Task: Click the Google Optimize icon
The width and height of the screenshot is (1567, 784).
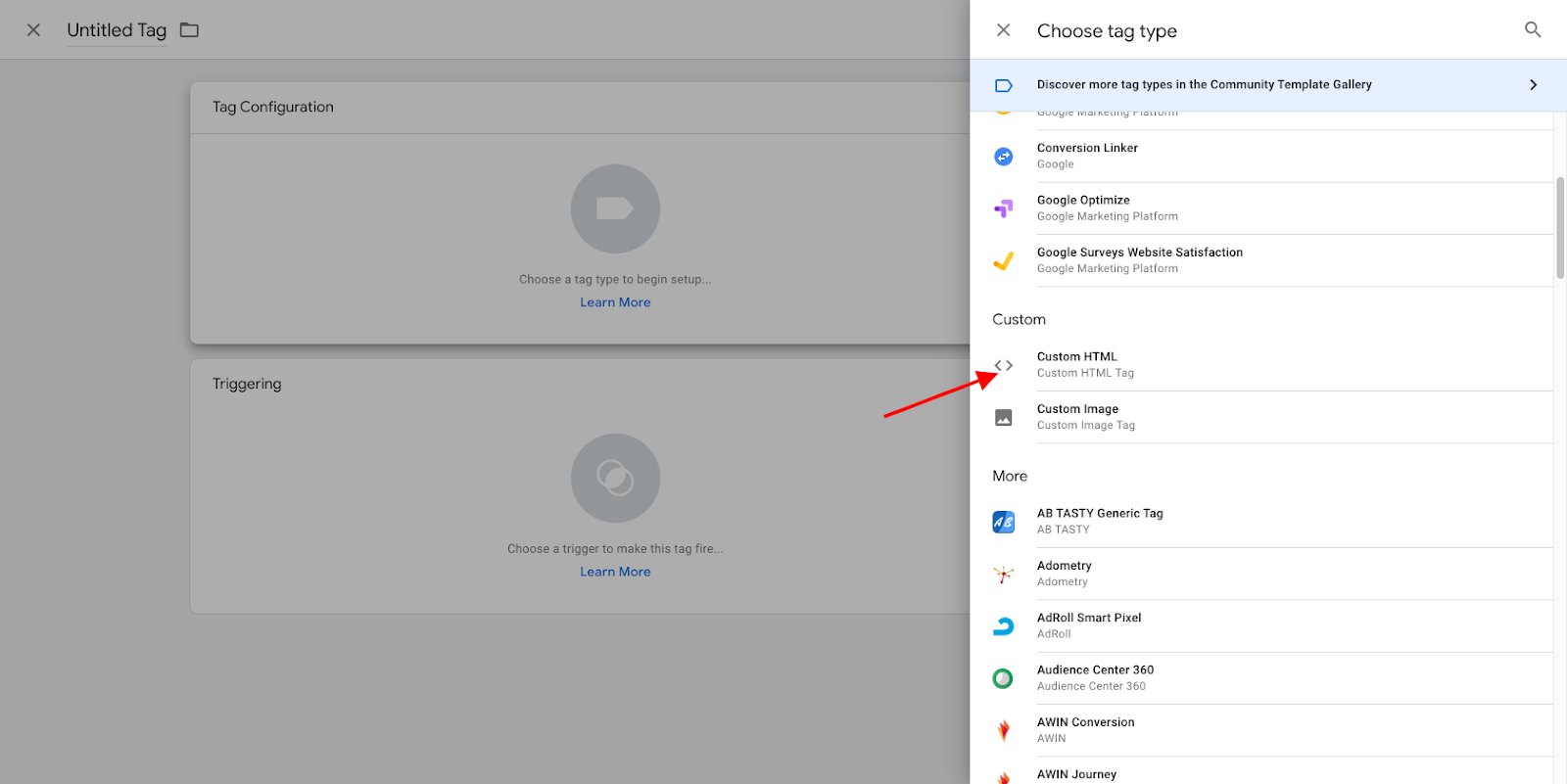Action: click(x=1004, y=208)
